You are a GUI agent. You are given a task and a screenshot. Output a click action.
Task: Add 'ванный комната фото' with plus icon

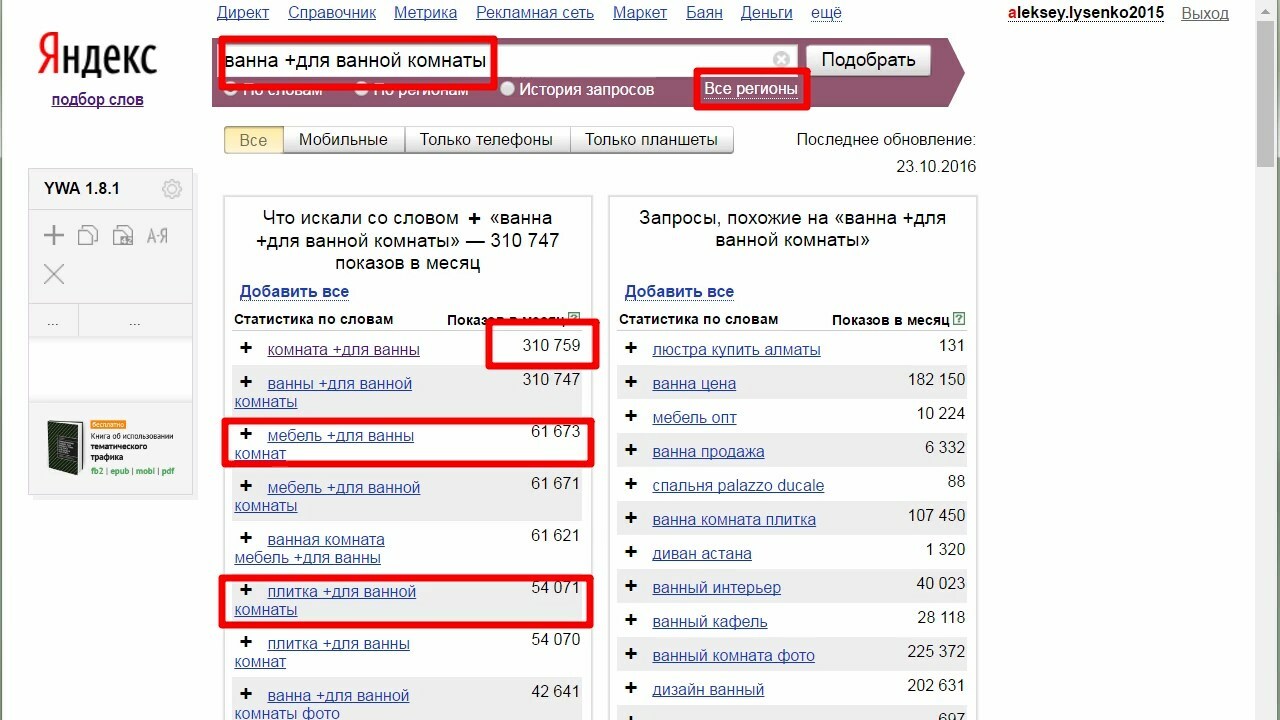click(631, 654)
